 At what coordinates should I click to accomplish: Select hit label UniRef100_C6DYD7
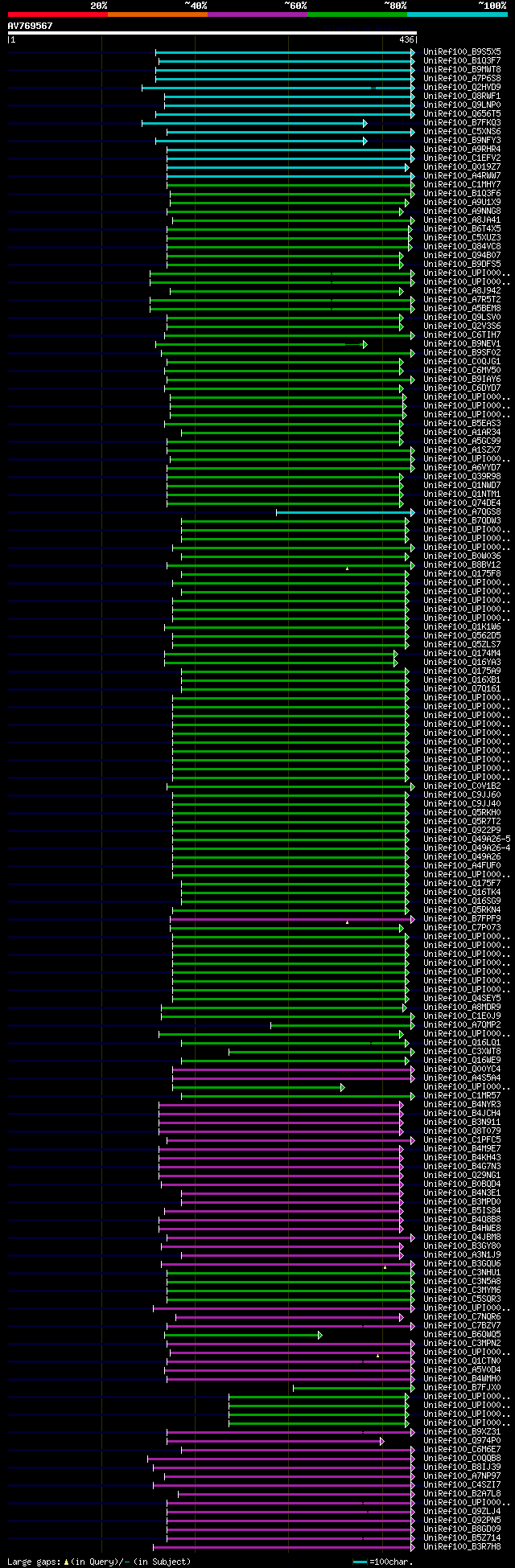(x=462, y=388)
